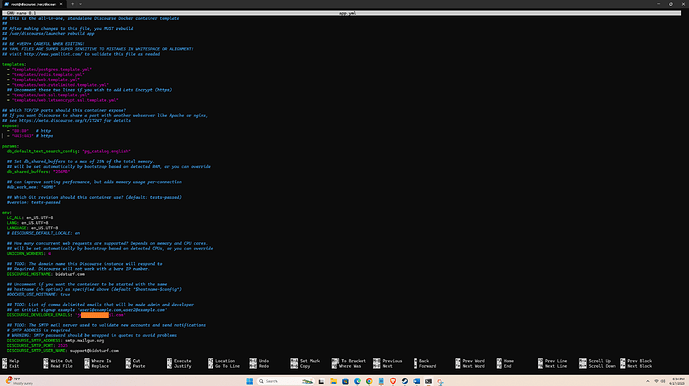The image size is (689, 386).
Task: Click the Execute shortcut label
Action: (182, 361)
